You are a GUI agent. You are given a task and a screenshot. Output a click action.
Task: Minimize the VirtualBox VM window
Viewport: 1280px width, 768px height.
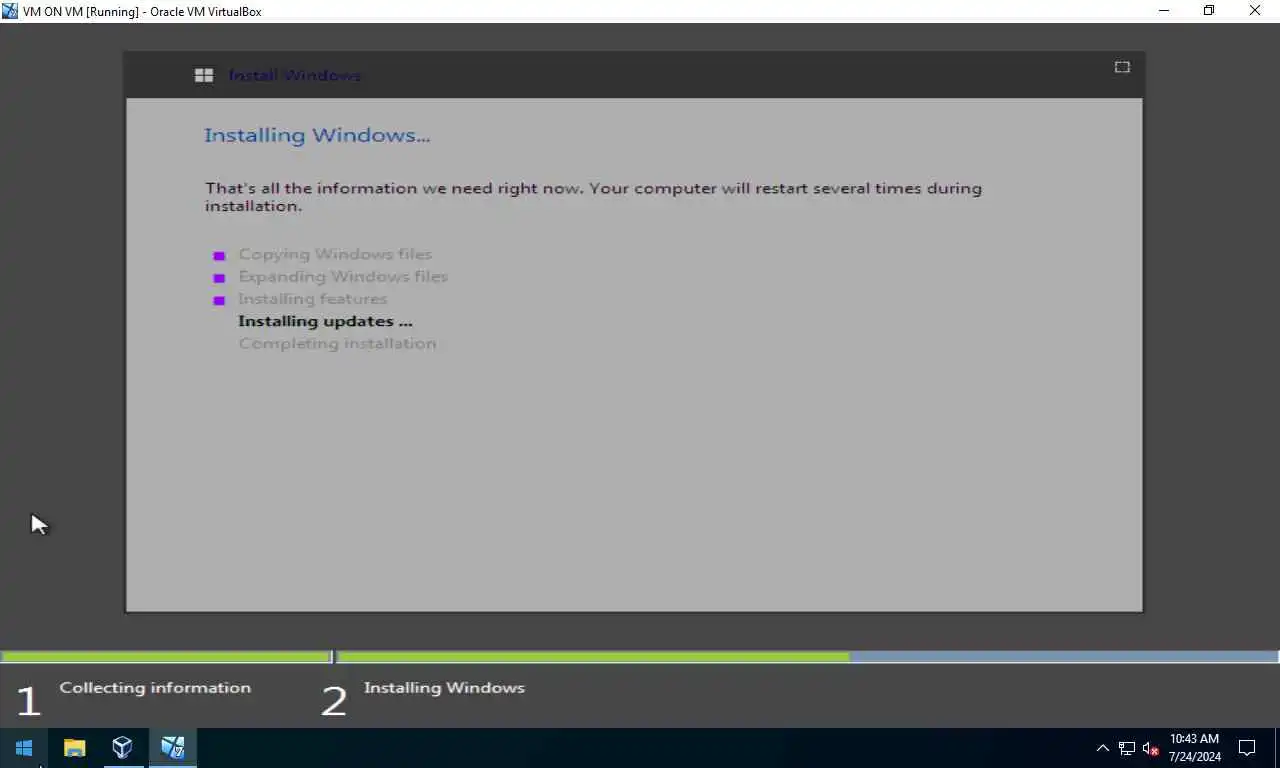1165,11
